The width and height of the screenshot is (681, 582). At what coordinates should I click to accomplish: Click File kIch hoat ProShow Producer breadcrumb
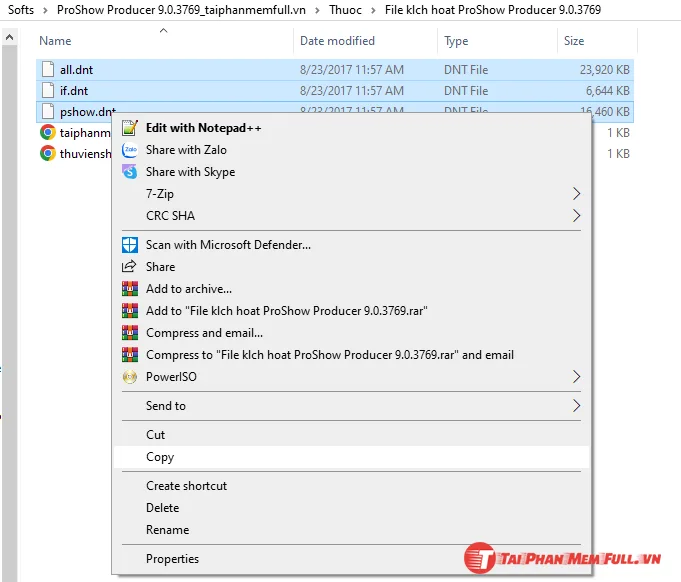(x=493, y=10)
